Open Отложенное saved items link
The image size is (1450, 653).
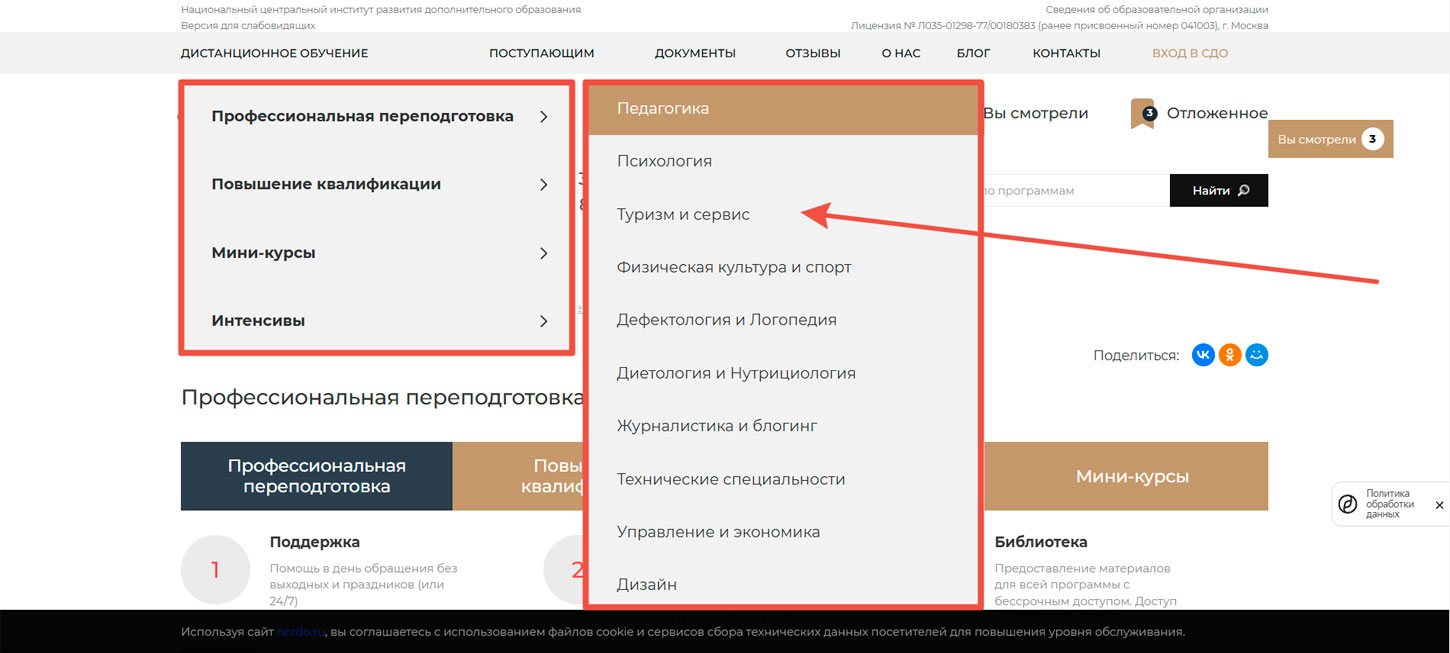(x=1217, y=114)
